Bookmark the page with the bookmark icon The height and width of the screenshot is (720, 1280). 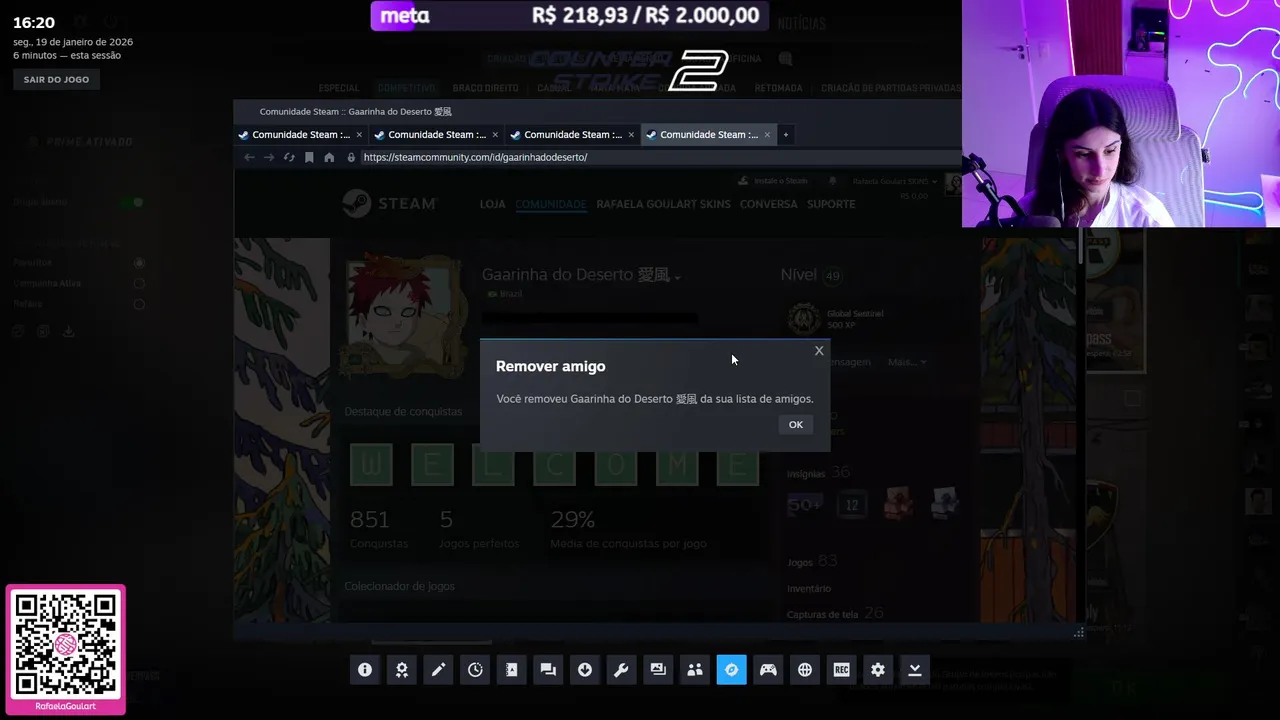[309, 157]
